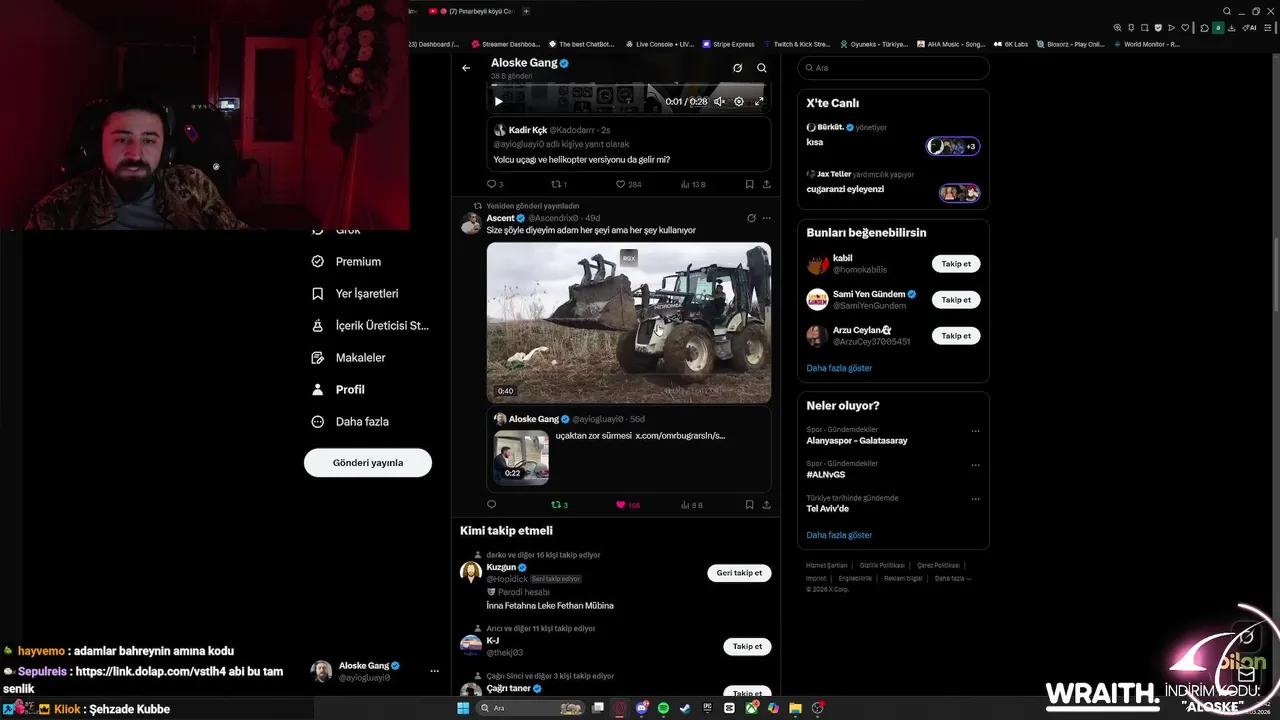
Task: Expand Daha fazla footer links
Action: (952, 578)
